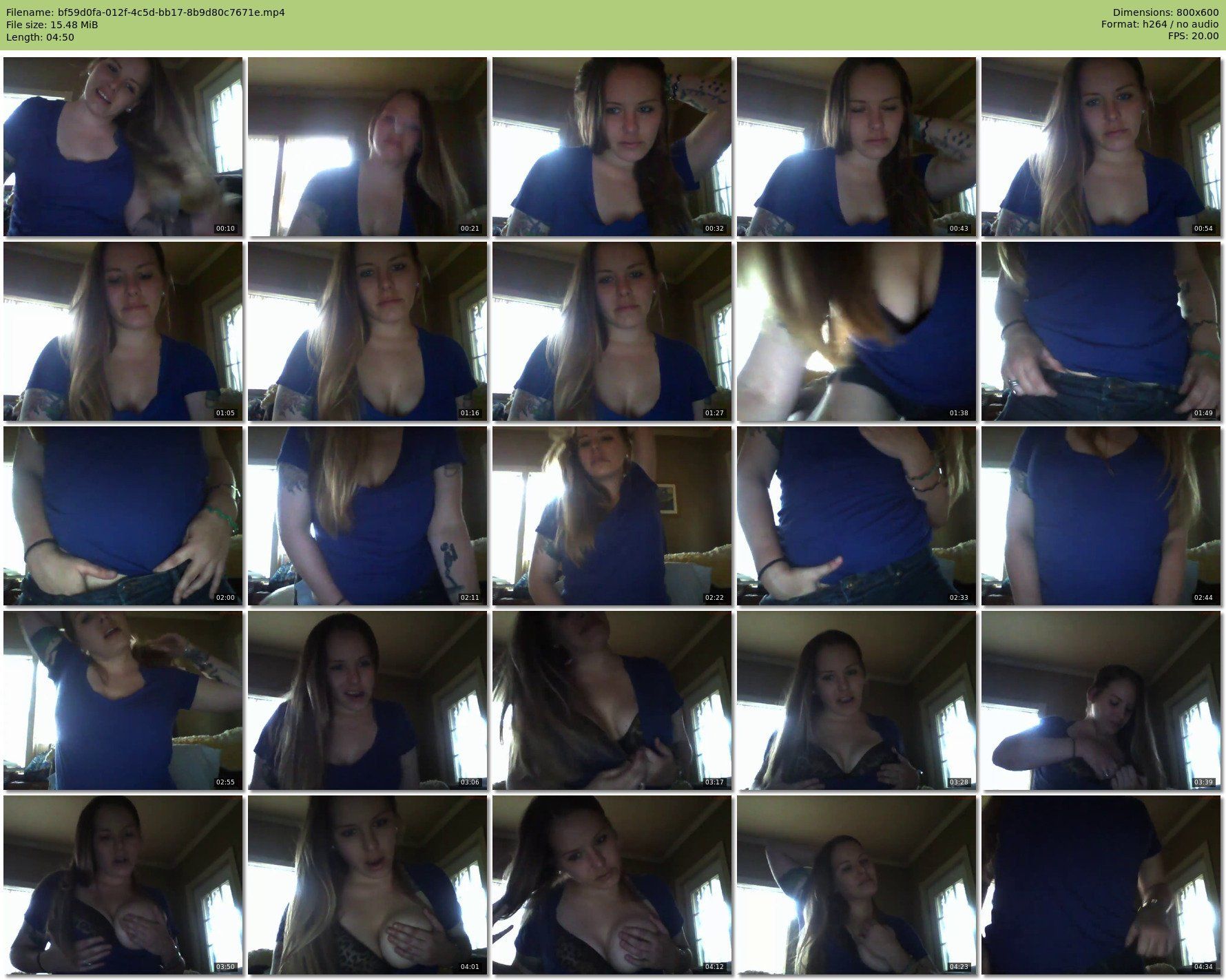This screenshot has width=1226, height=980.
Task: Select the last thumbnail at 04:34
Action: pos(1101,885)
